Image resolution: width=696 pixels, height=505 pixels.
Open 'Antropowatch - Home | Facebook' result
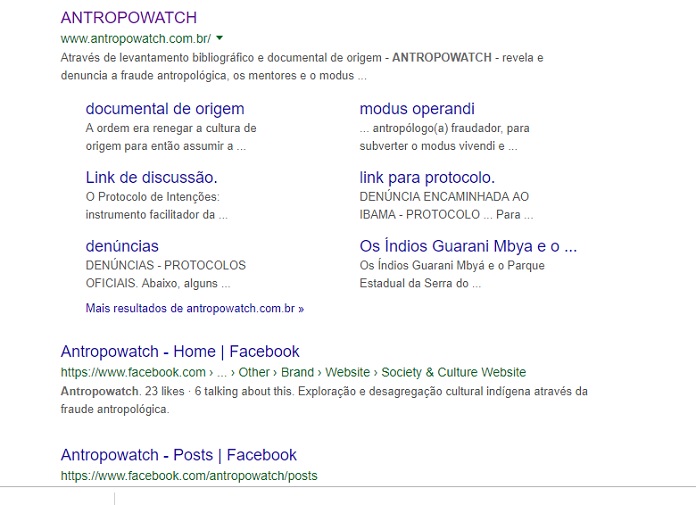[x=180, y=352]
